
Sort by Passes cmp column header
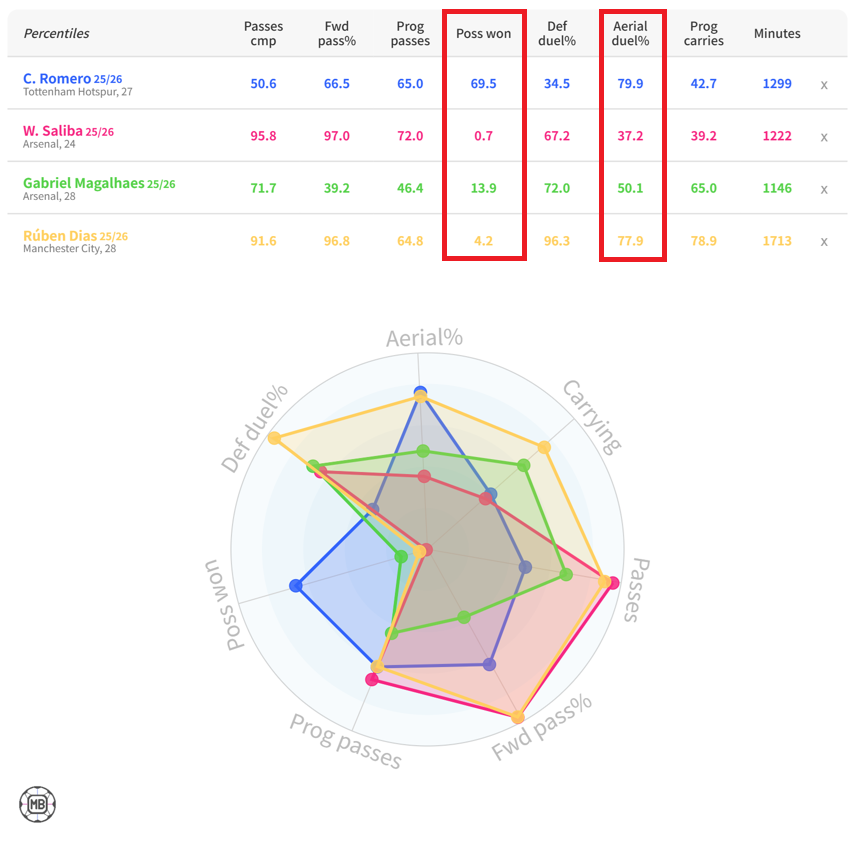click(264, 33)
